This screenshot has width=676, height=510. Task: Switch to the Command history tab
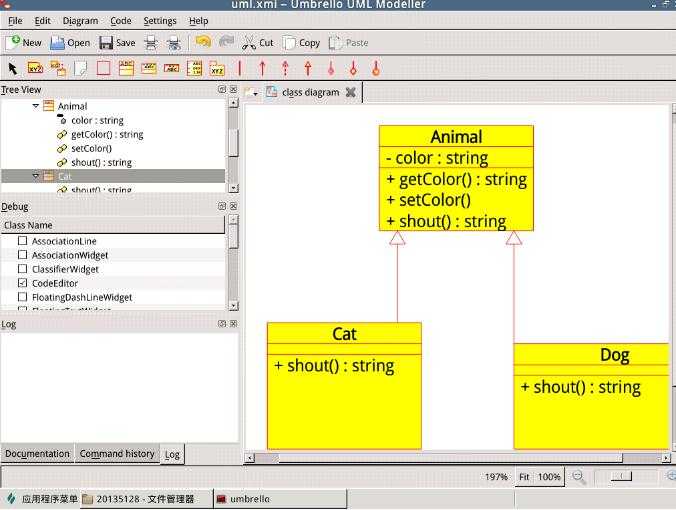(117, 454)
